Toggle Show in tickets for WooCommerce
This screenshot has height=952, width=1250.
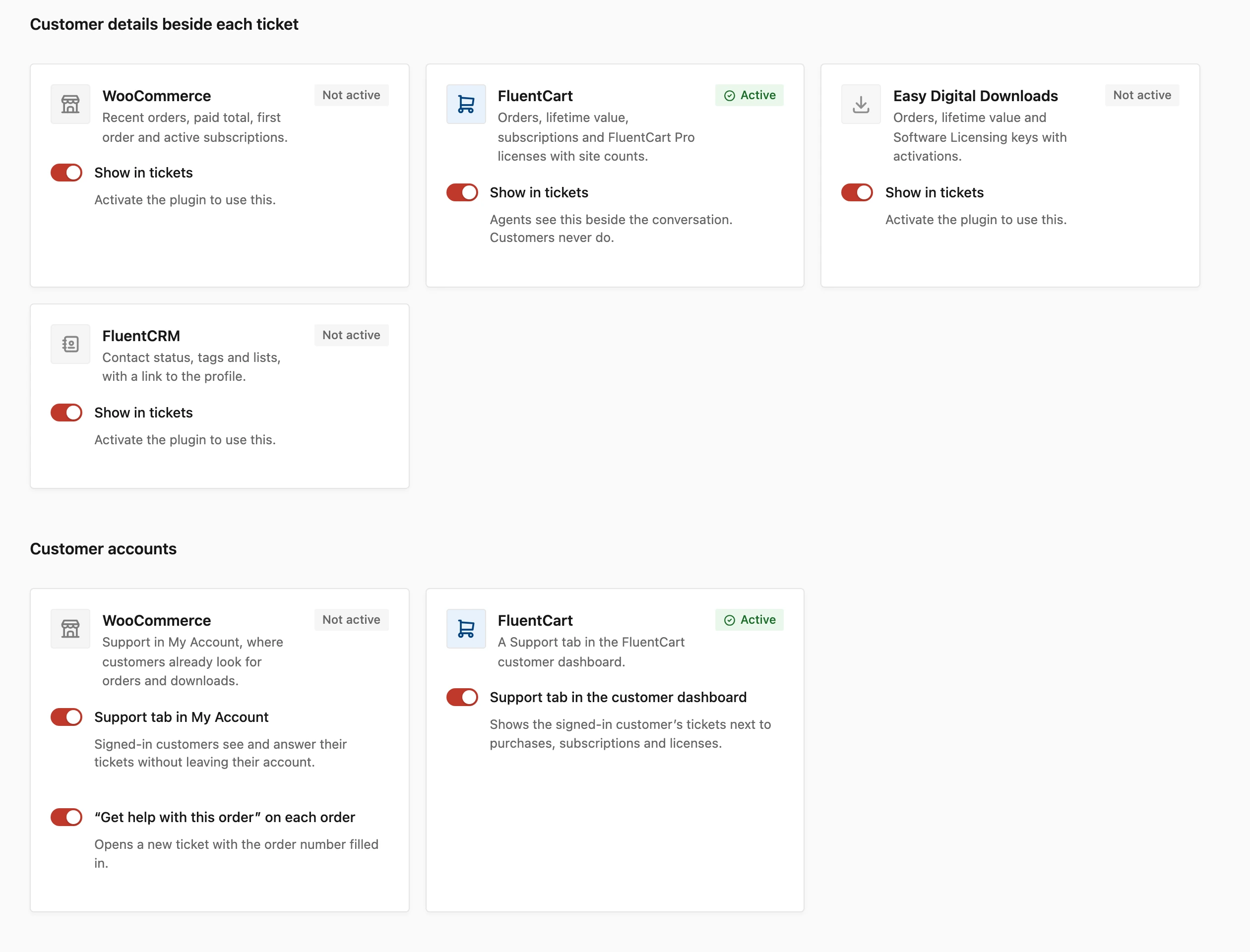pos(66,173)
